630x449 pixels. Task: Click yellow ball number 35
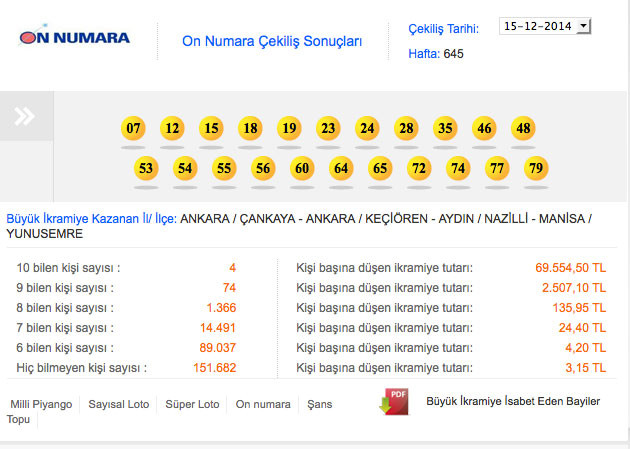click(445, 129)
